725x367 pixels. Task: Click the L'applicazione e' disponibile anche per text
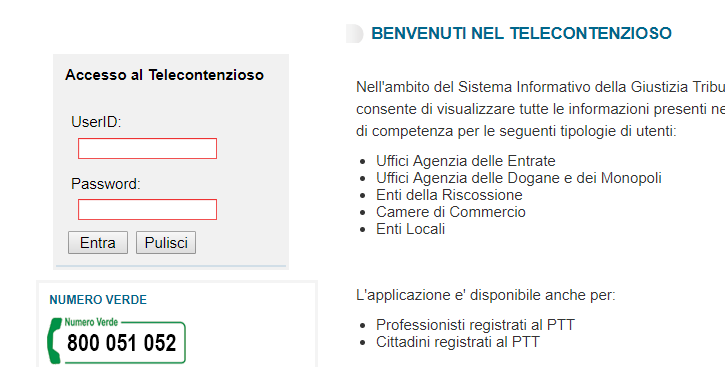click(486, 295)
